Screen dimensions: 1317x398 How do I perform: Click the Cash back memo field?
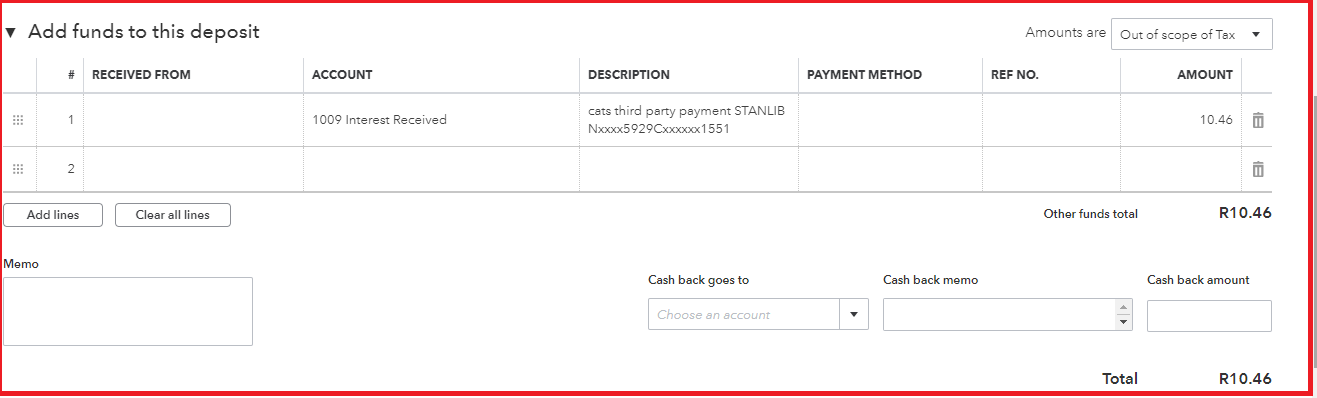point(1000,314)
